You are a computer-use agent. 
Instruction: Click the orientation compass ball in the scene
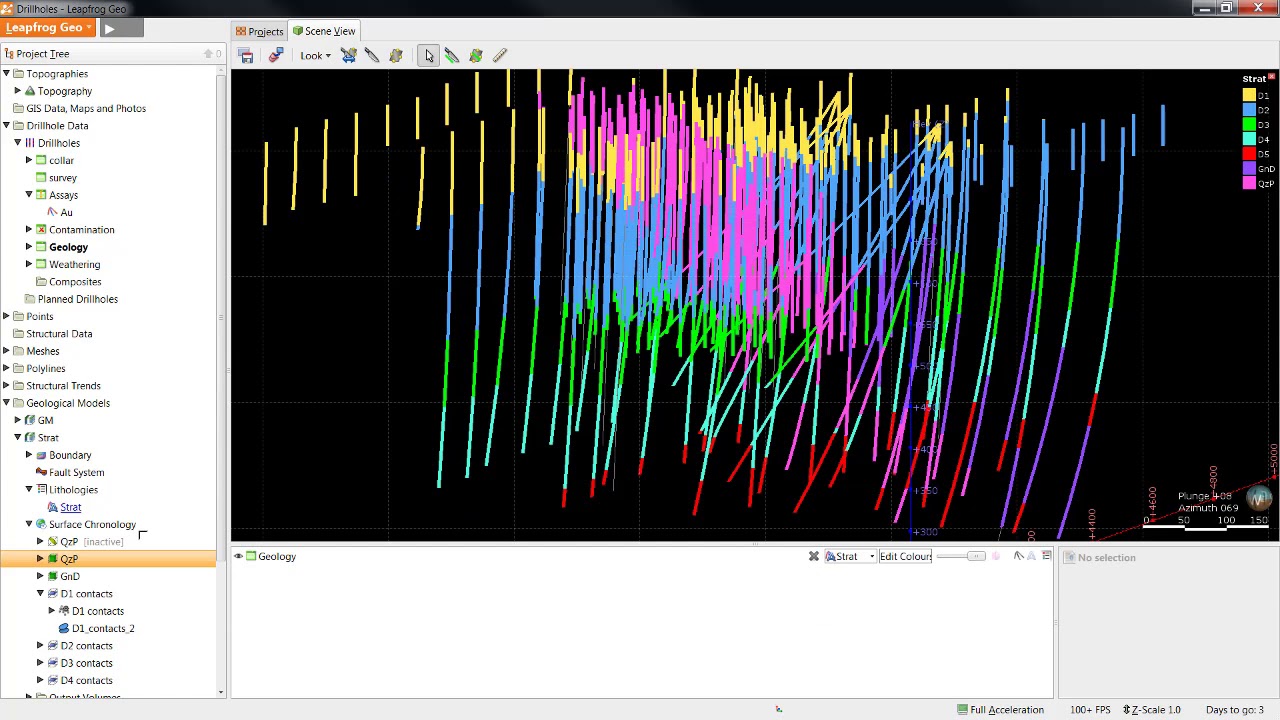click(x=1258, y=498)
